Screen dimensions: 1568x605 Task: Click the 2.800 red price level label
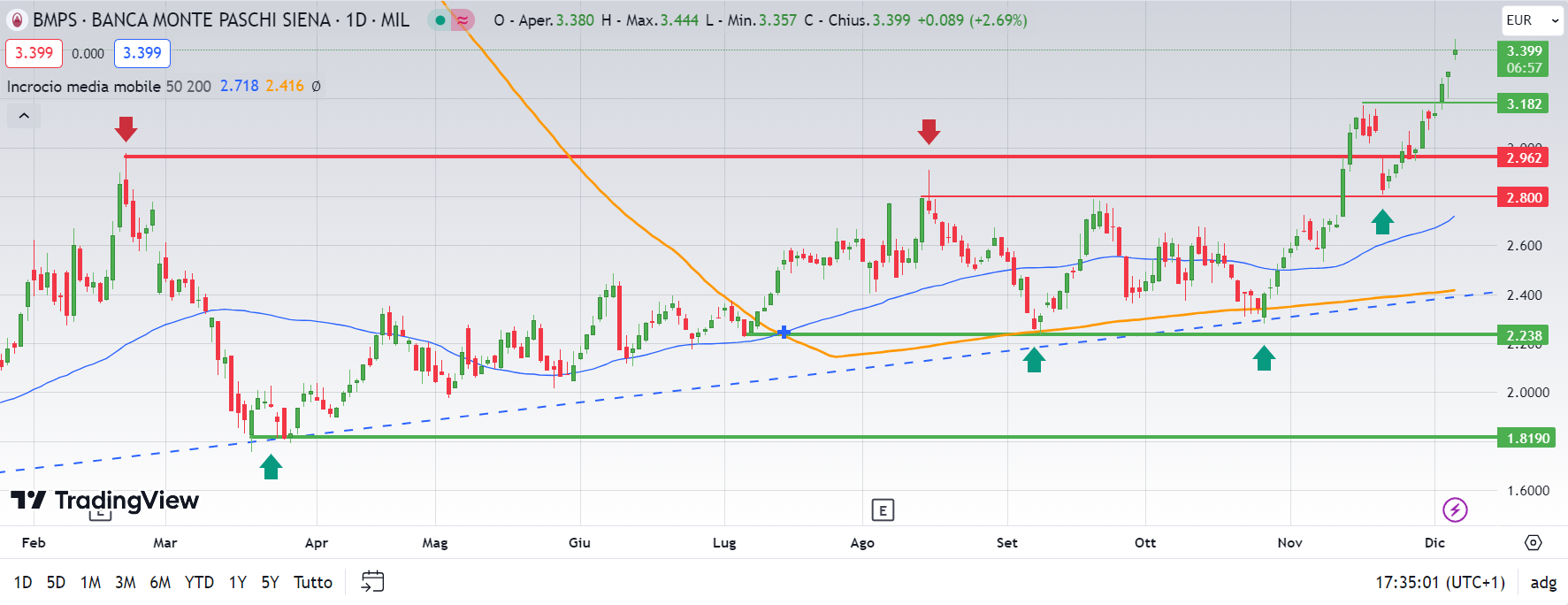click(x=1524, y=197)
